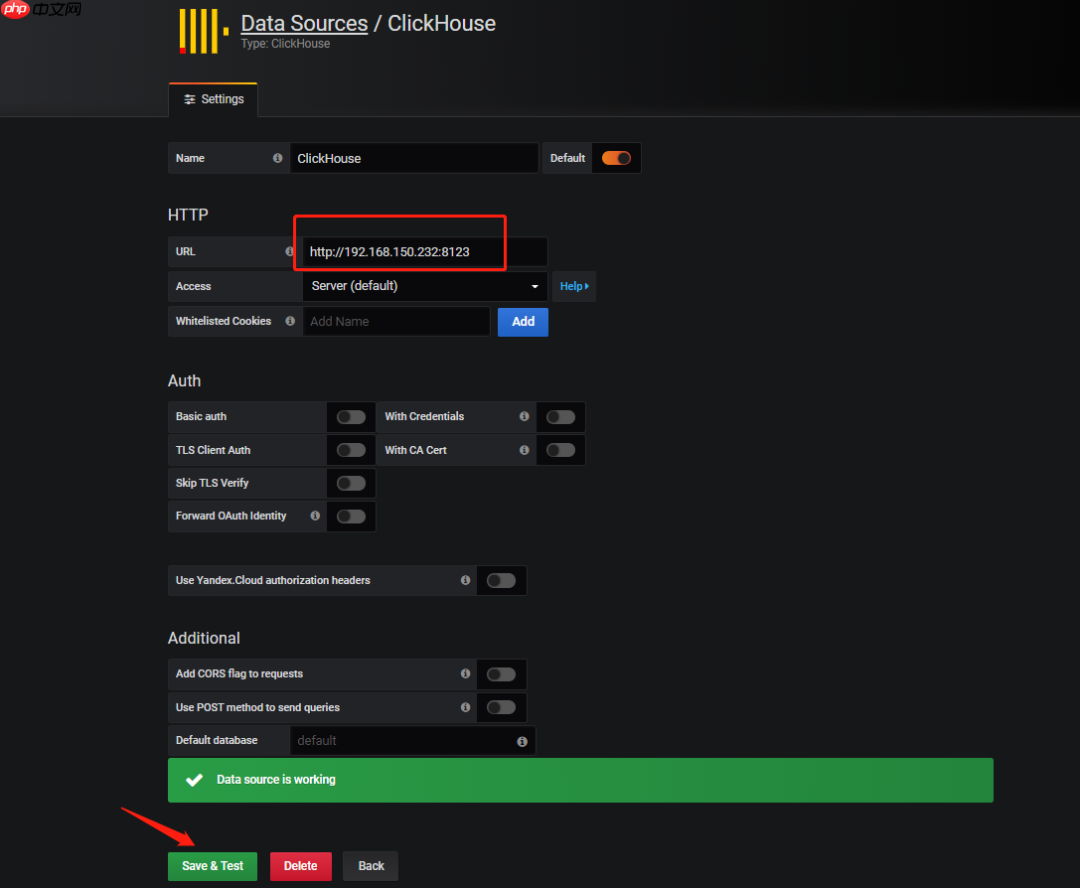Open the Data Sources breadcrumb link

click(304, 23)
